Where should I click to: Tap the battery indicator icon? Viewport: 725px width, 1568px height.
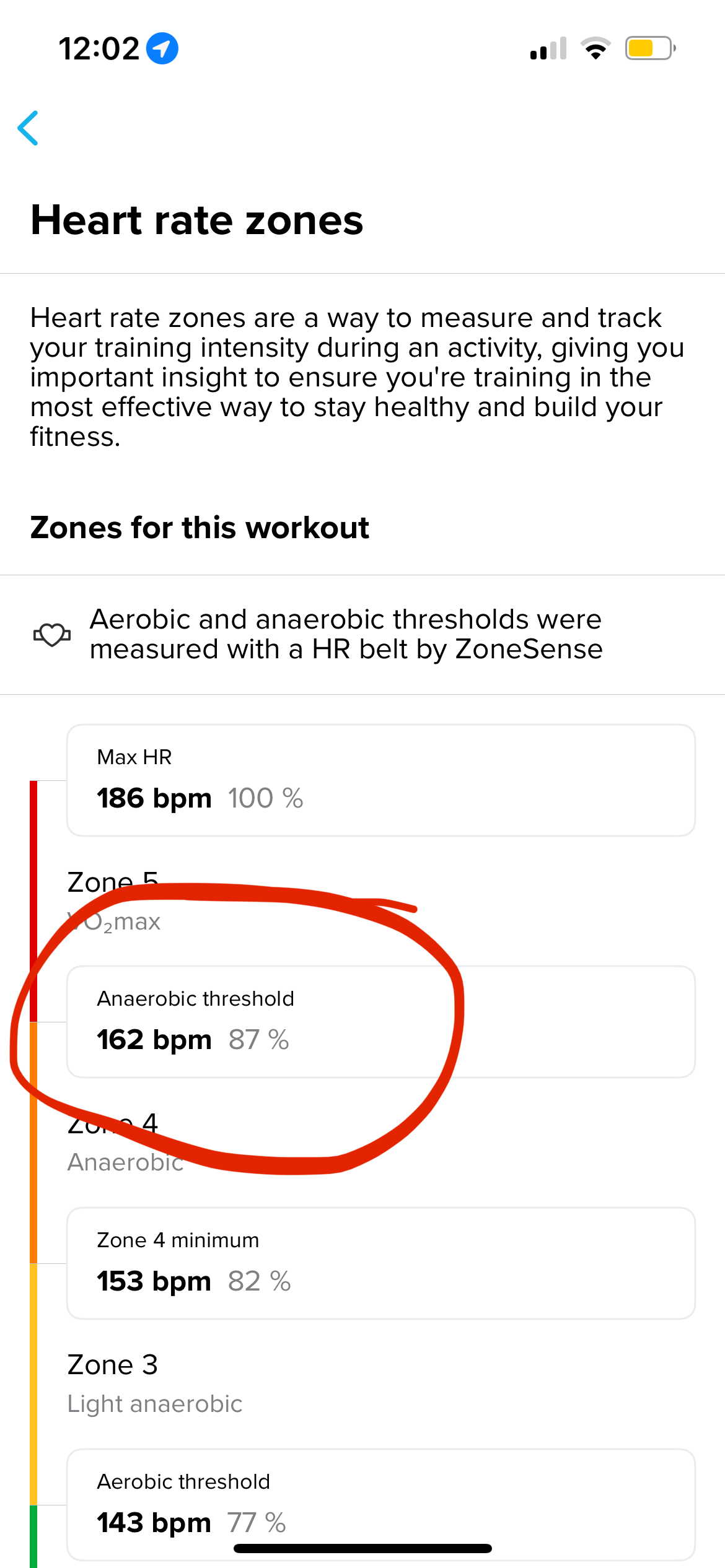[650, 48]
